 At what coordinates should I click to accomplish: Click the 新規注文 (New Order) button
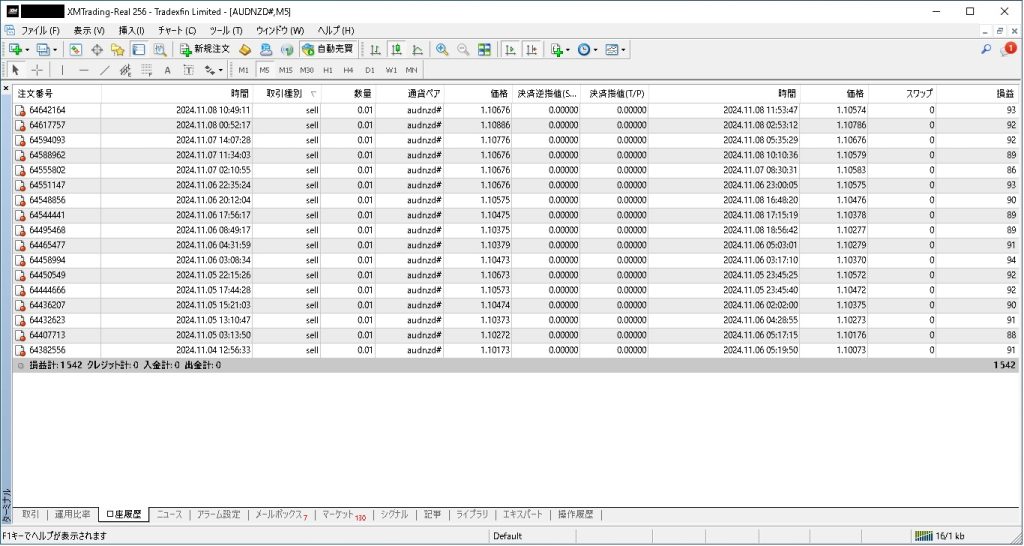click(x=205, y=49)
